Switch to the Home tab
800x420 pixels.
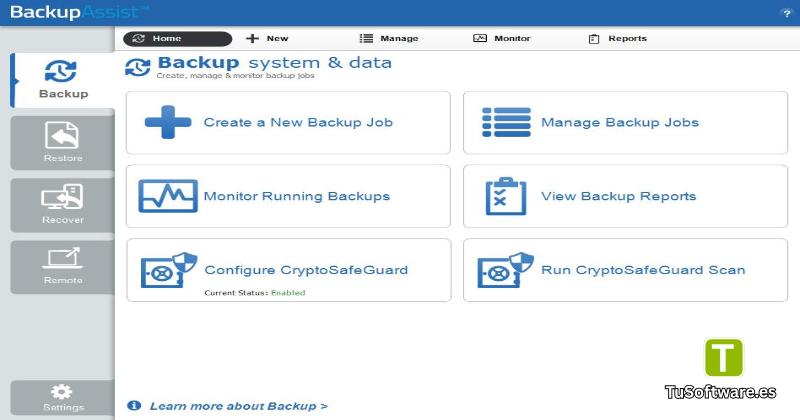(177, 38)
